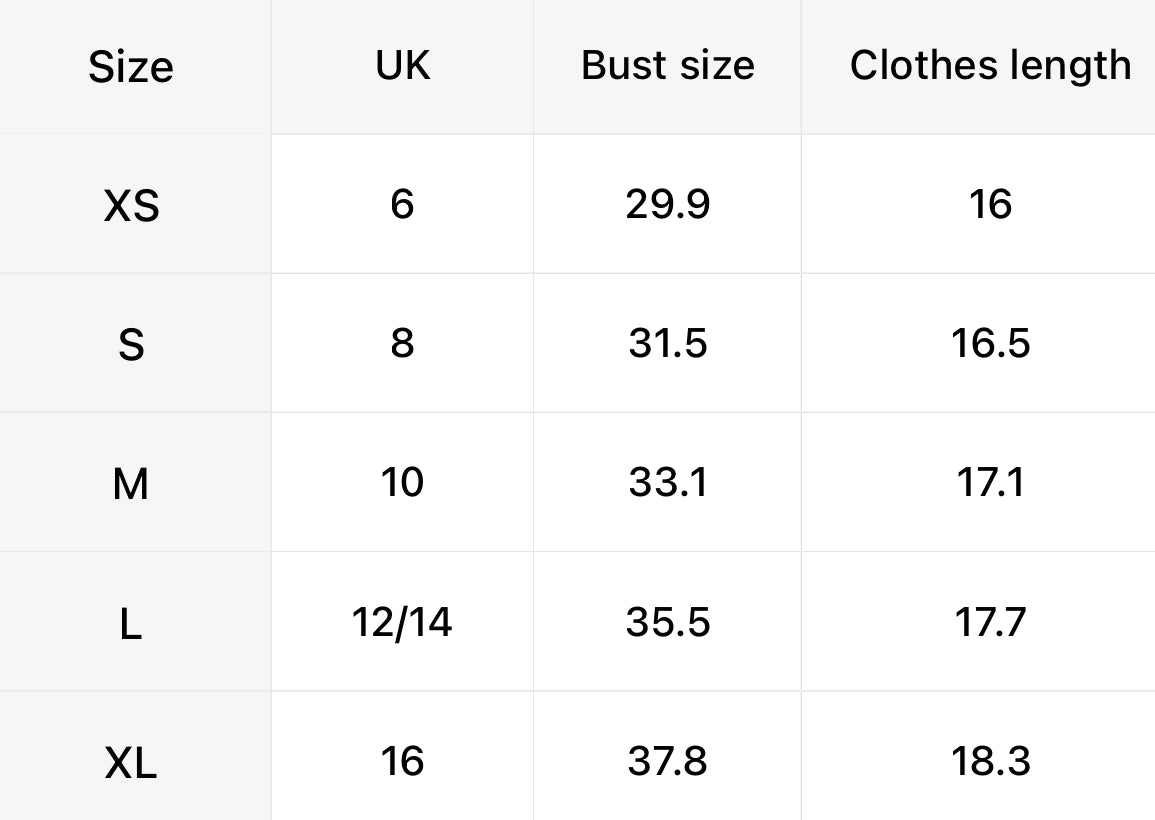Click the UK column header
This screenshot has width=1155, height=820.
point(402,65)
